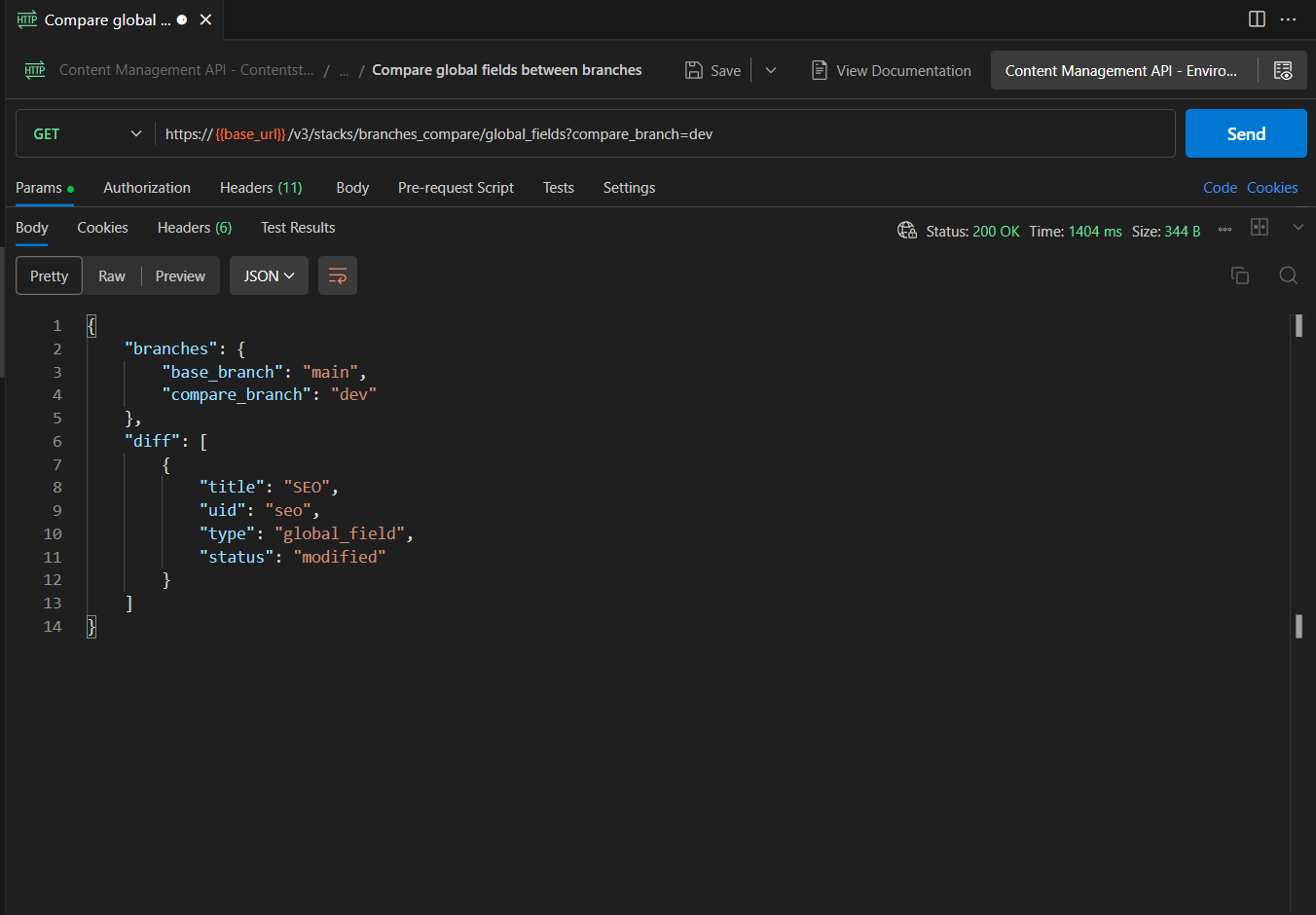This screenshot has height=915, width=1316.
Task: Click the Compare global fields between branches title
Action: coord(506,70)
